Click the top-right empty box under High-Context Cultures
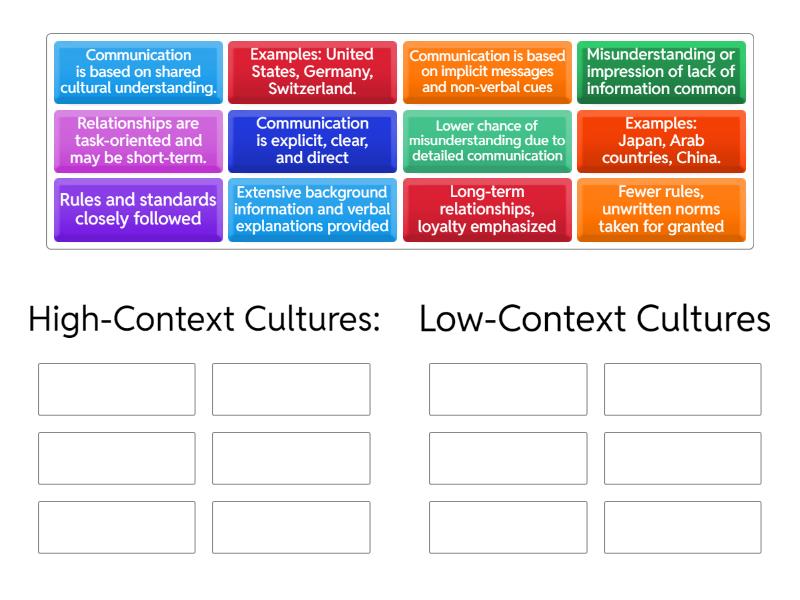The height and width of the screenshot is (600, 800). [x=291, y=389]
